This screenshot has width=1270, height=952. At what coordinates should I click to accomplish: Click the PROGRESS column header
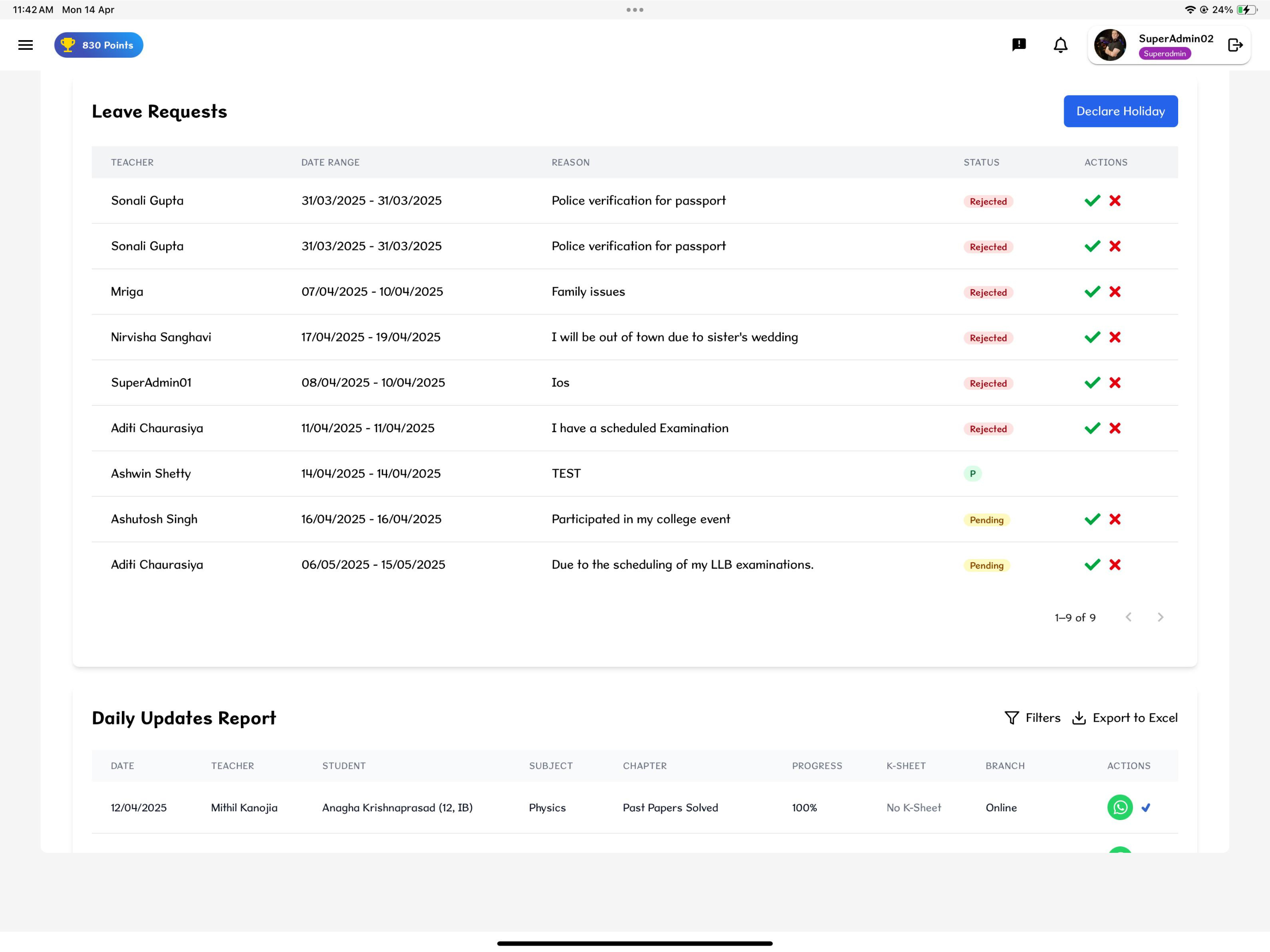817,766
